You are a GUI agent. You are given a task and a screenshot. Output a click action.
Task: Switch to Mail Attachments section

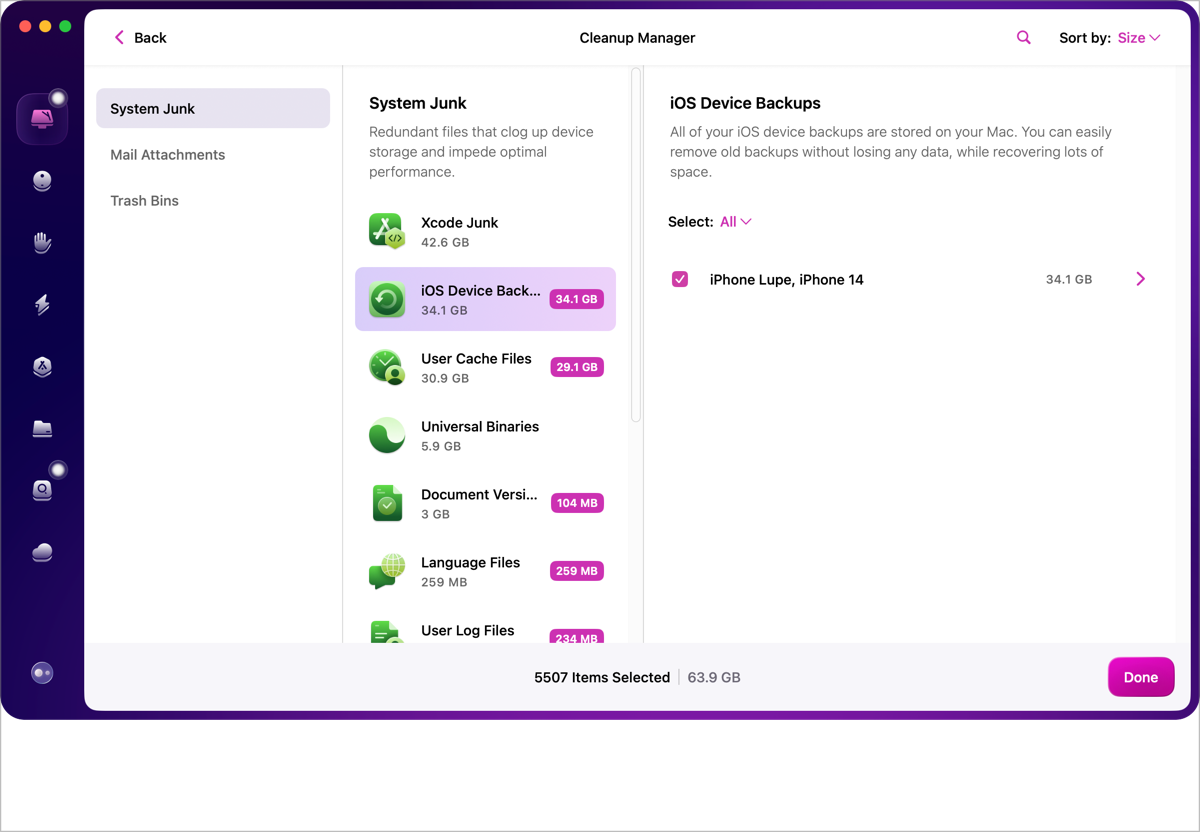168,155
